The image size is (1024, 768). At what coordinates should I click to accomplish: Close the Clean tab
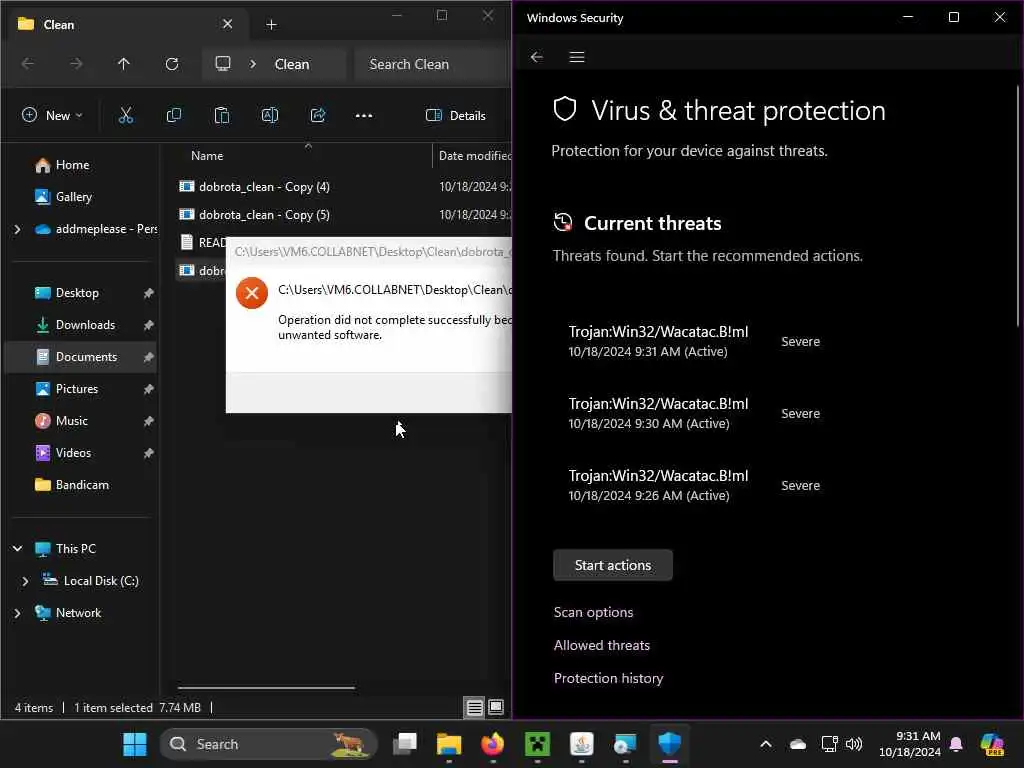click(227, 24)
